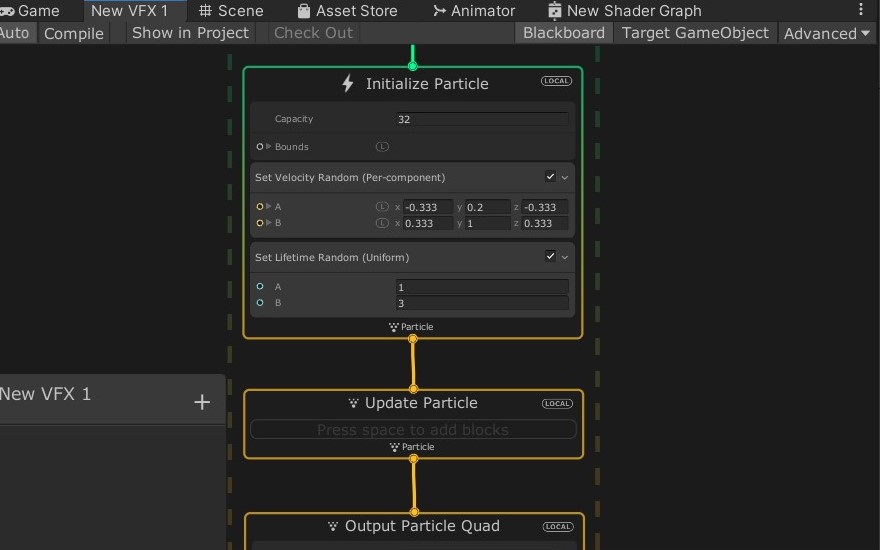
Task: Click velocity B input port
Action: (x=260, y=223)
